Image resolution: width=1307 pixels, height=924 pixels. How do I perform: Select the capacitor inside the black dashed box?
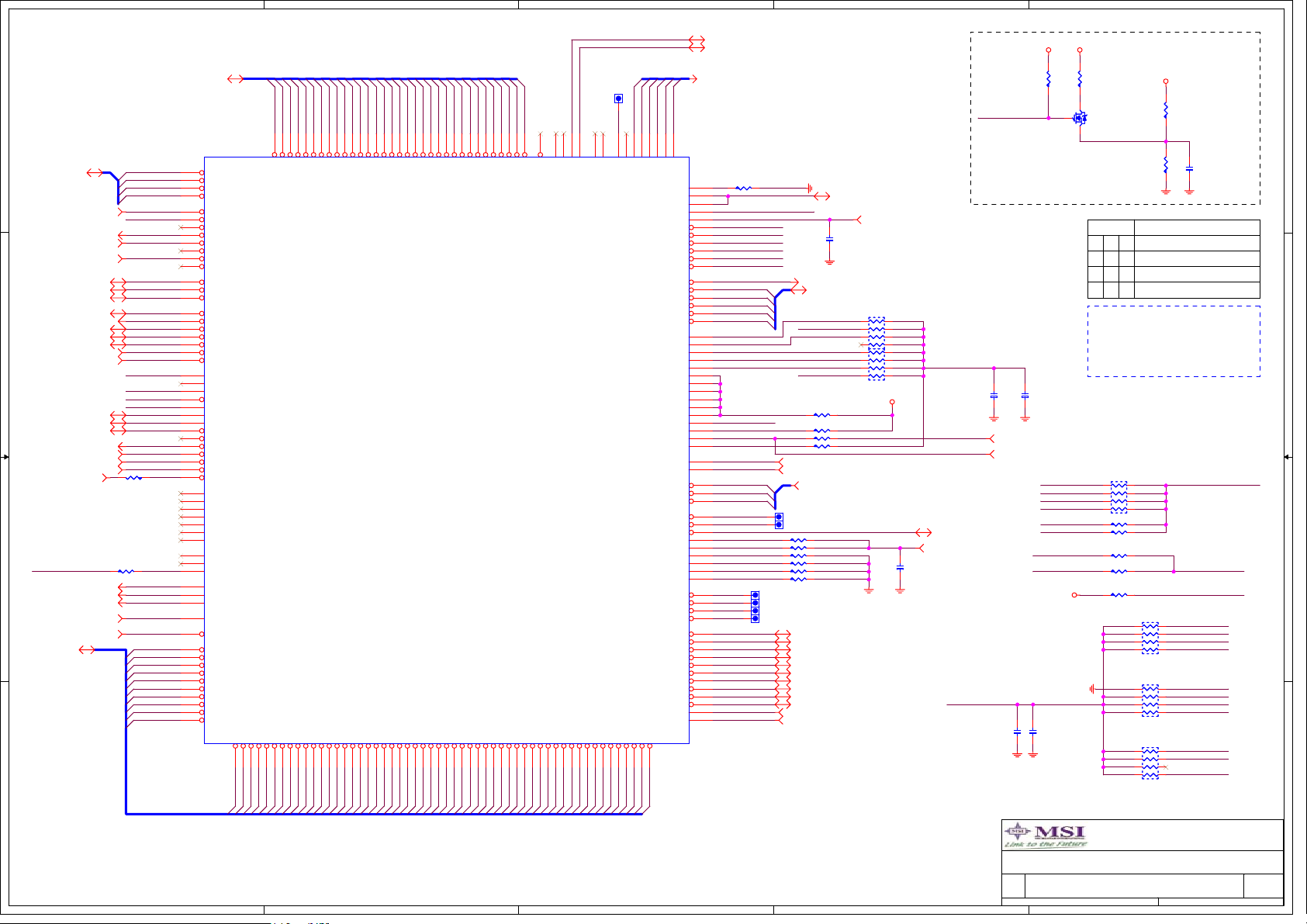pos(1189,168)
